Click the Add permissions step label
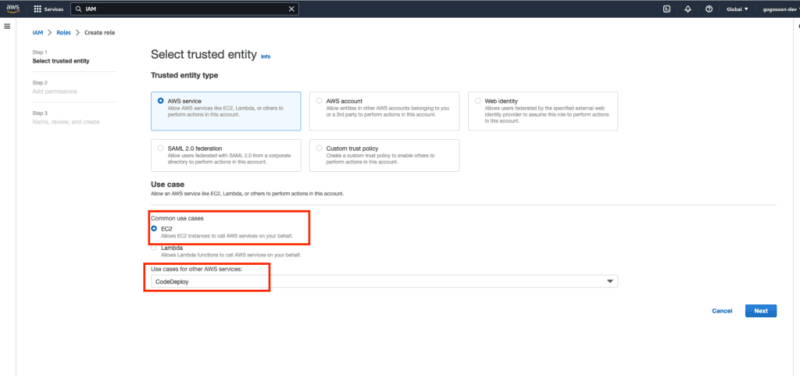 pyautogui.click(x=55, y=91)
